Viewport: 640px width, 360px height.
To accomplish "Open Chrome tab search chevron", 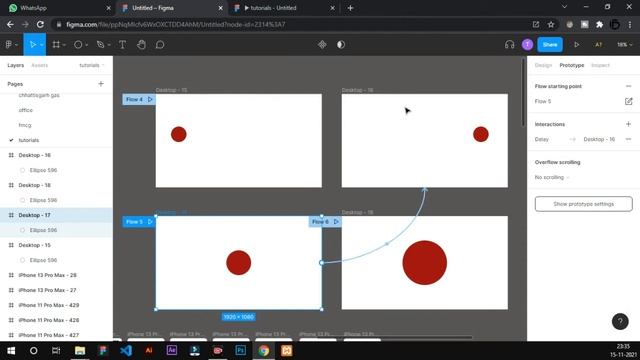I will tap(564, 7).
